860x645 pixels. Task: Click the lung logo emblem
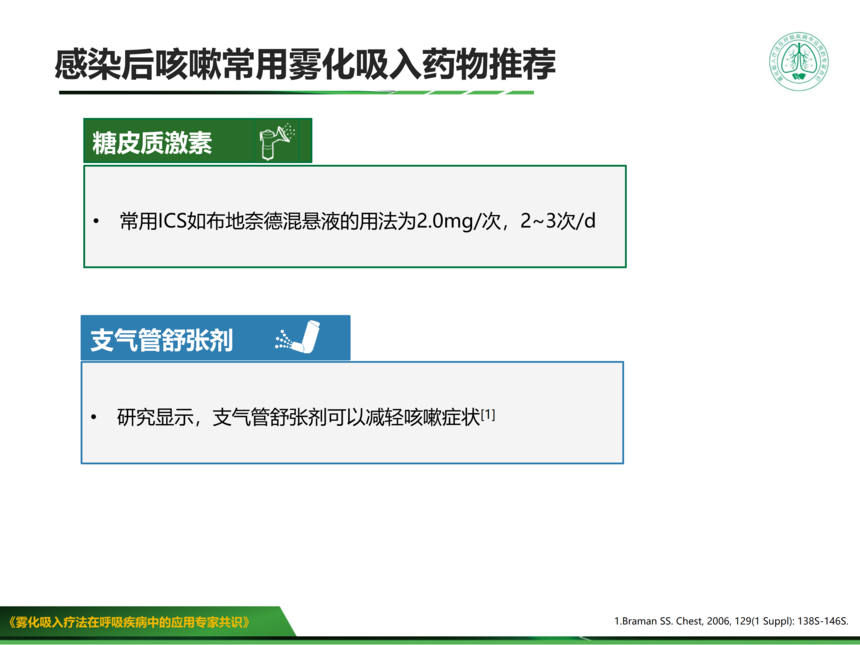coord(799,61)
